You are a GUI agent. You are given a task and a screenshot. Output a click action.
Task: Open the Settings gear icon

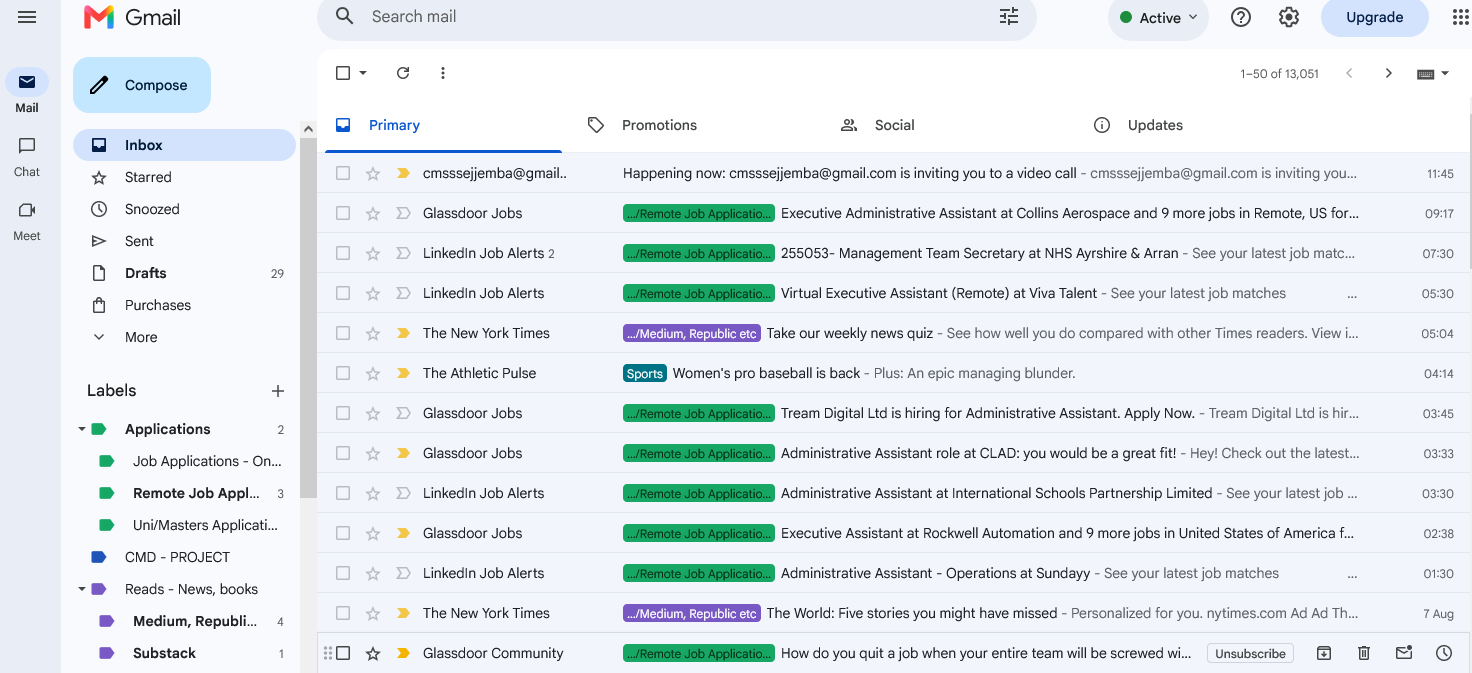click(x=1289, y=17)
